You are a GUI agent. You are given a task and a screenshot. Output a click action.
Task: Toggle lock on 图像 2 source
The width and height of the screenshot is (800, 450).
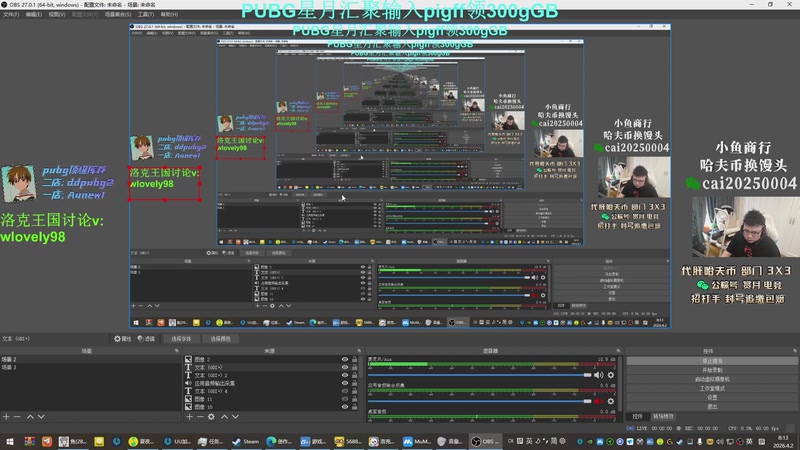click(x=355, y=359)
